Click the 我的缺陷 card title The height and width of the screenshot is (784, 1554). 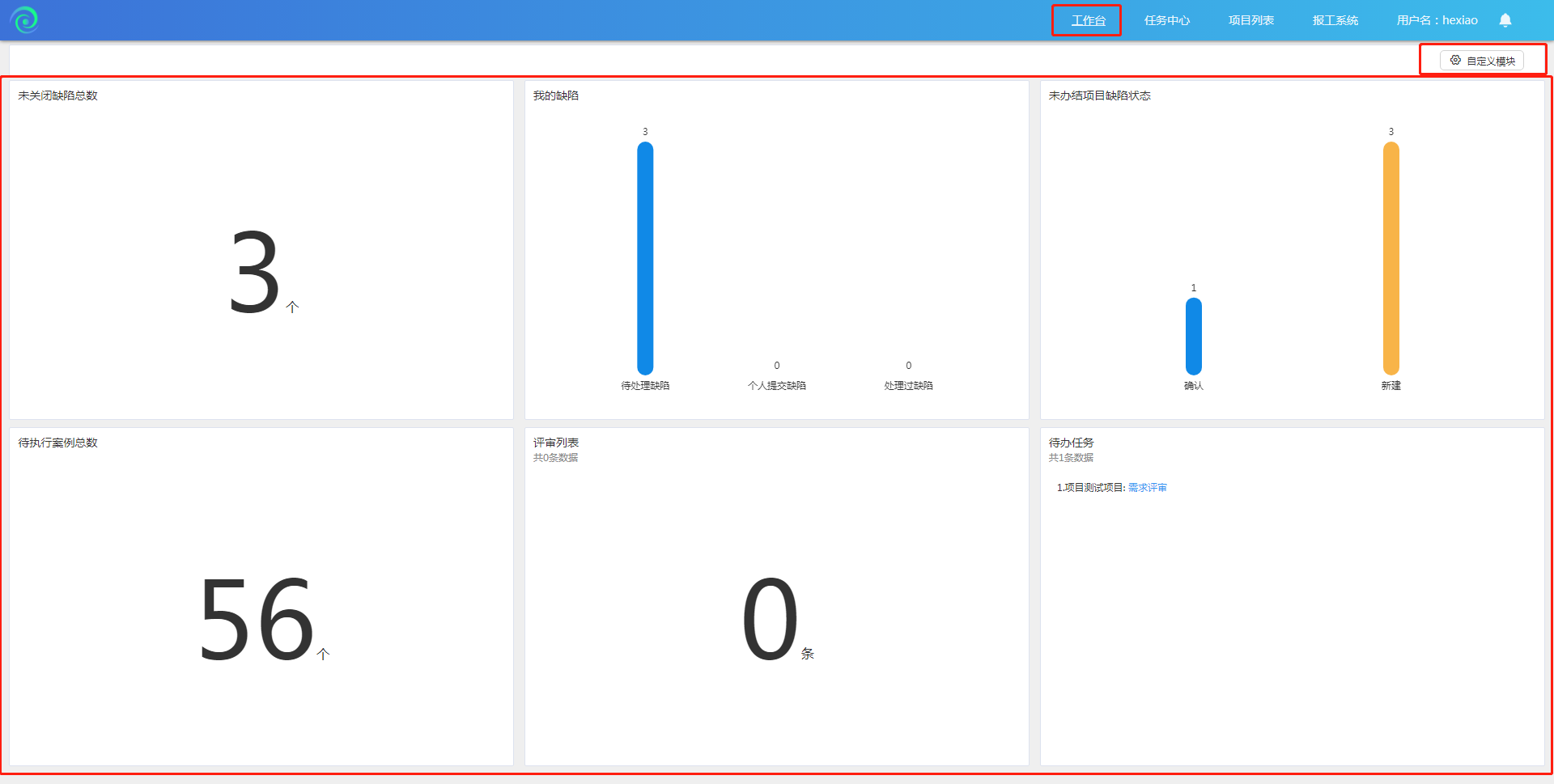point(555,95)
